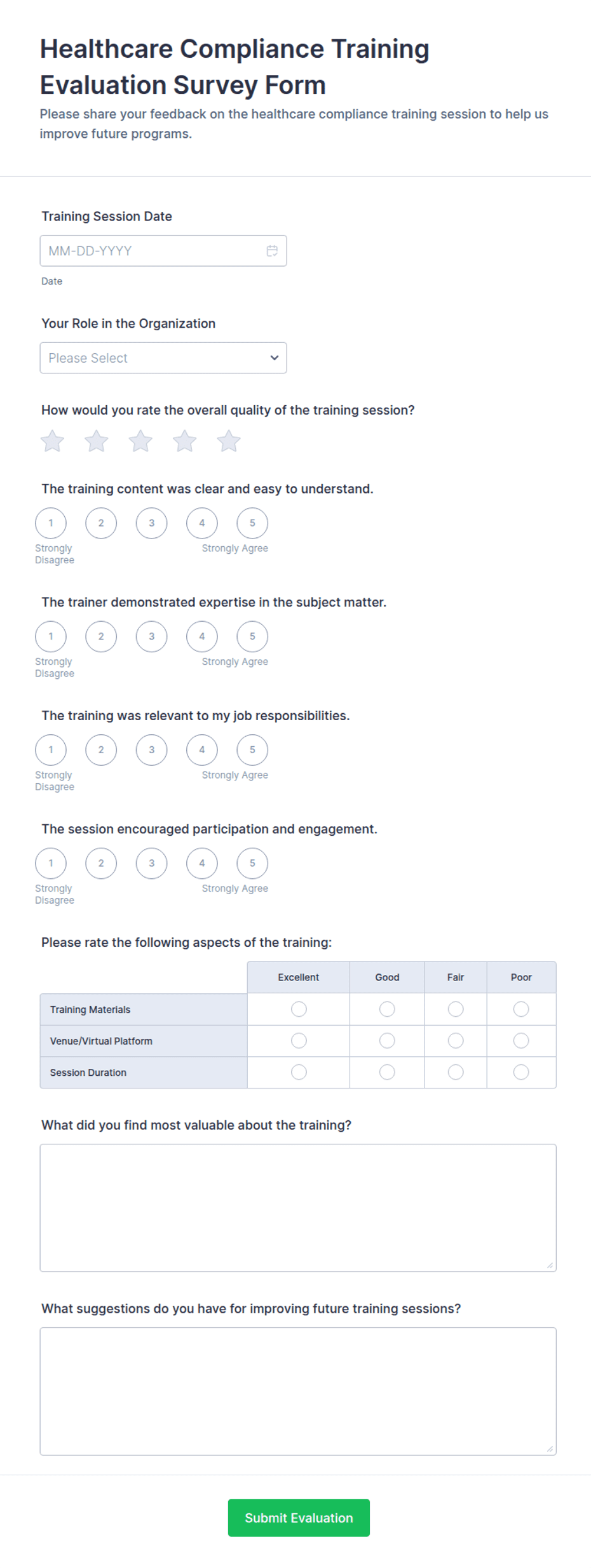Screen dimensions: 591x1568
Task: Focus the MM-DD-YYYY date input field
Action: [163, 251]
